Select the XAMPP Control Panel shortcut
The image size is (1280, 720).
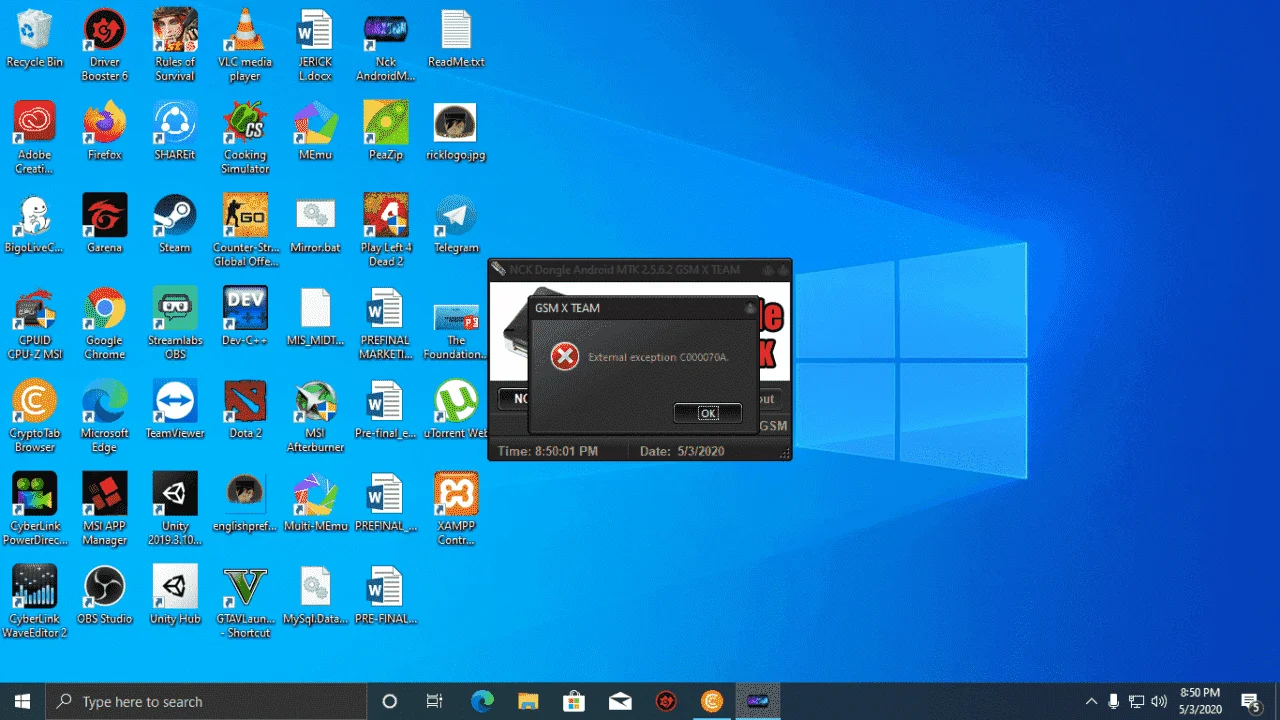point(456,511)
